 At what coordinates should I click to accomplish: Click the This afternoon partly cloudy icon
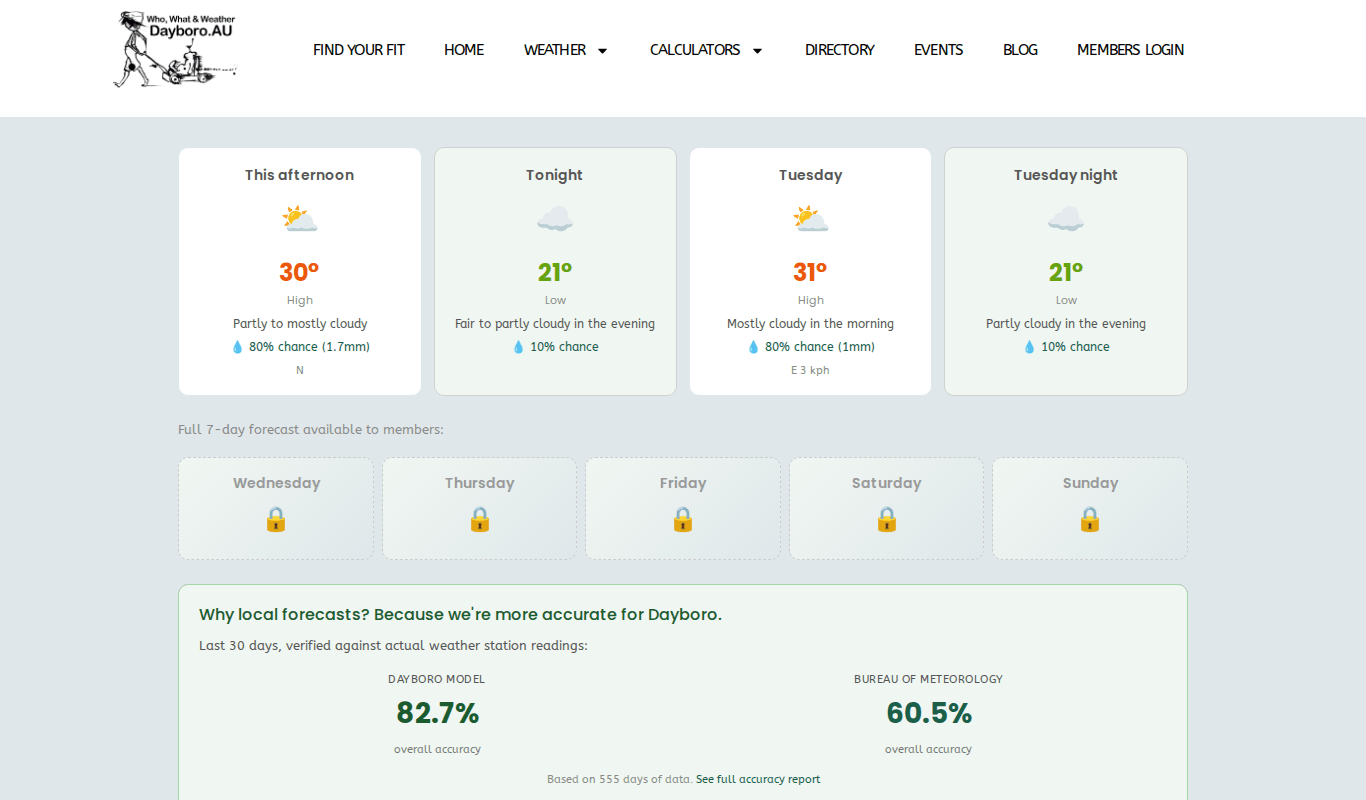[x=300, y=219]
